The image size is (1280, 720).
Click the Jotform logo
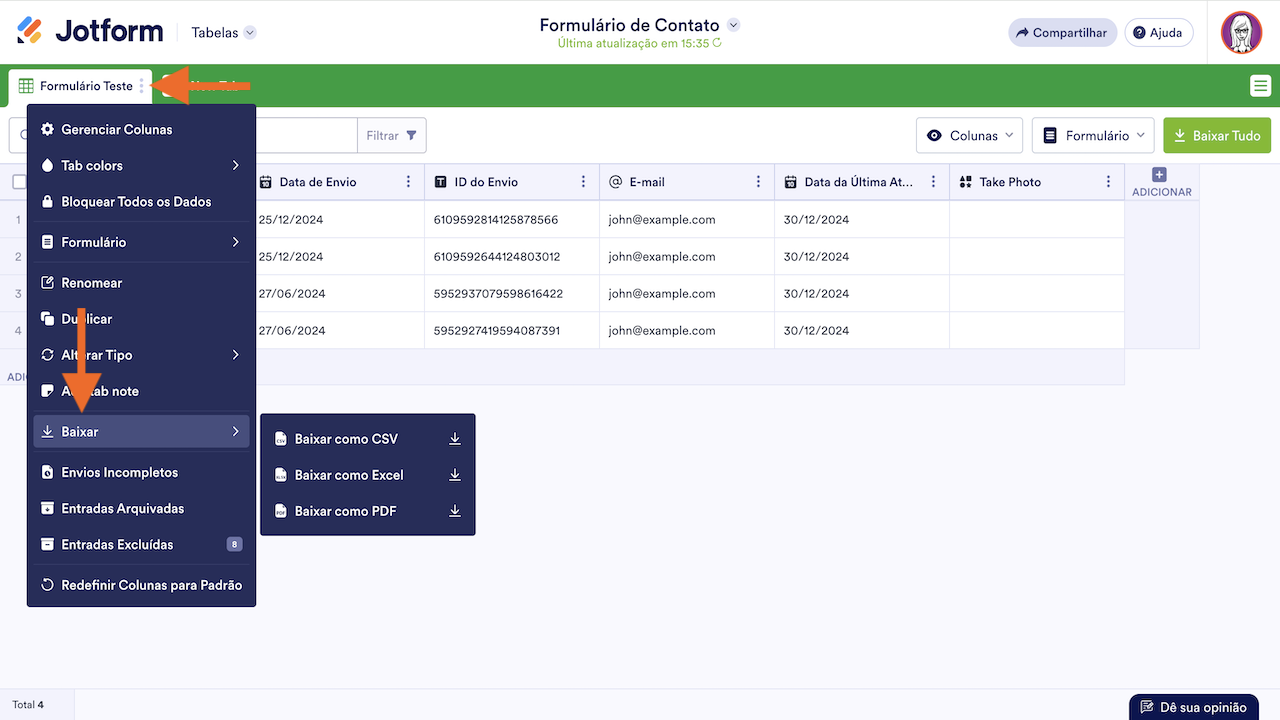pos(90,32)
